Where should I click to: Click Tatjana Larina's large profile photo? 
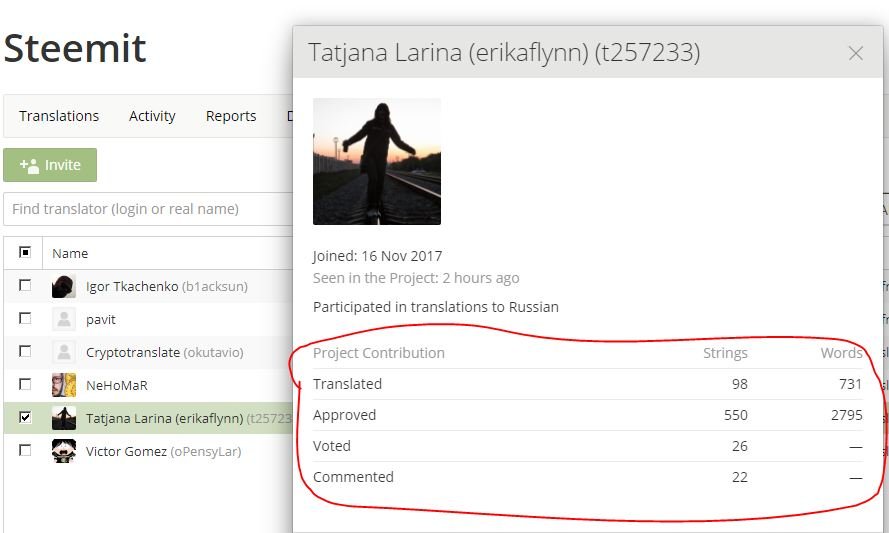point(377,162)
